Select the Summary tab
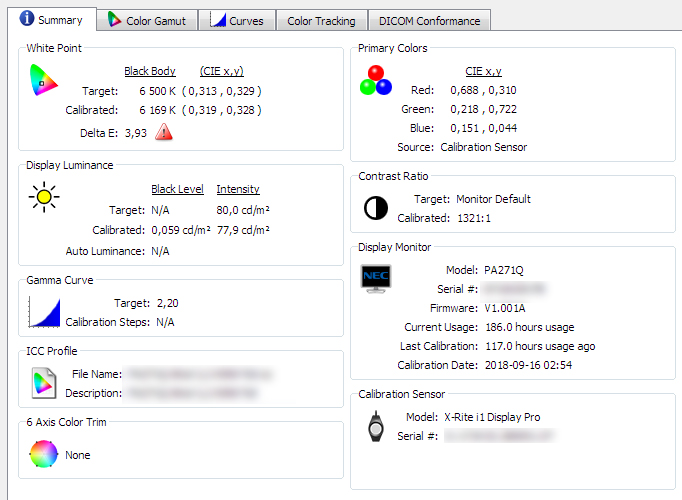This screenshot has width=682, height=500. click(x=50, y=19)
